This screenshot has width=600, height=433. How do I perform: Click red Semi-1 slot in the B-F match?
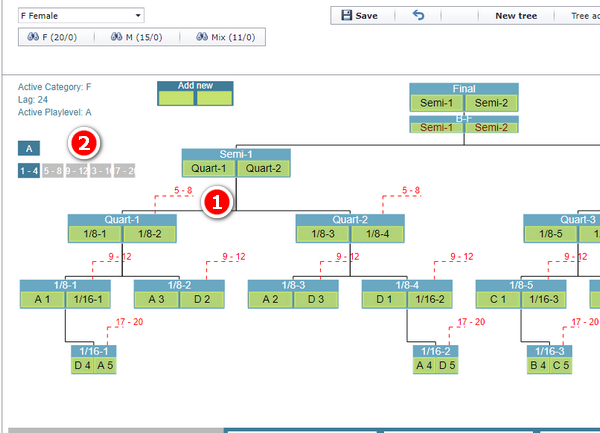[437, 127]
